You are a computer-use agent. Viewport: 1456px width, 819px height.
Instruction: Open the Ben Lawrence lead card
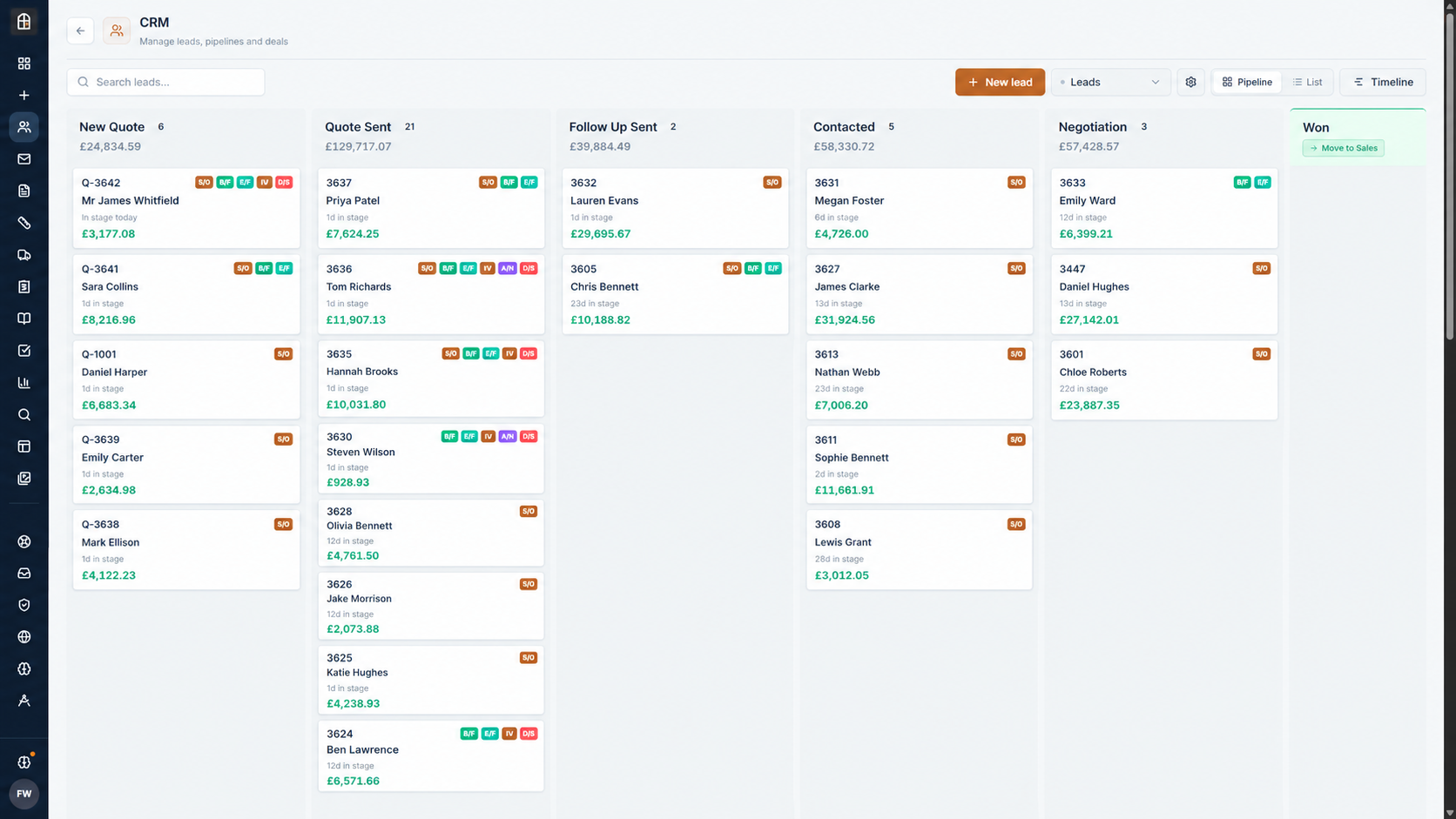click(x=431, y=756)
